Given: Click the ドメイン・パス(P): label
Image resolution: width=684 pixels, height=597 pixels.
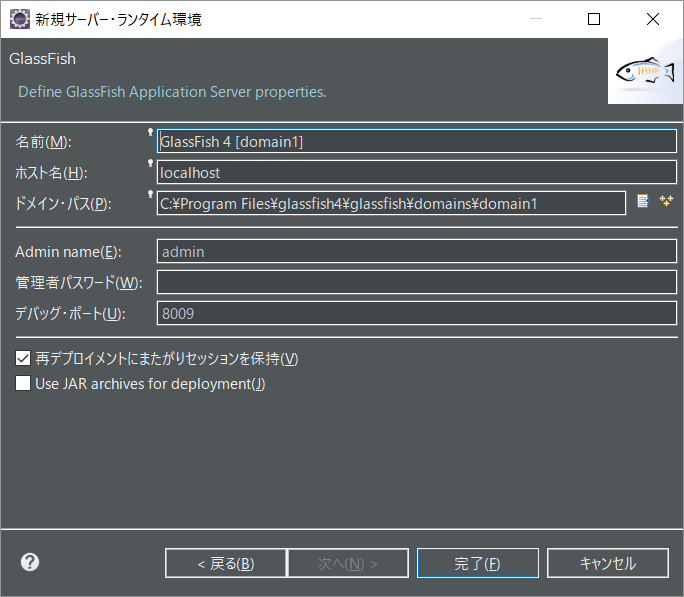Looking at the screenshot, I should (x=63, y=204).
